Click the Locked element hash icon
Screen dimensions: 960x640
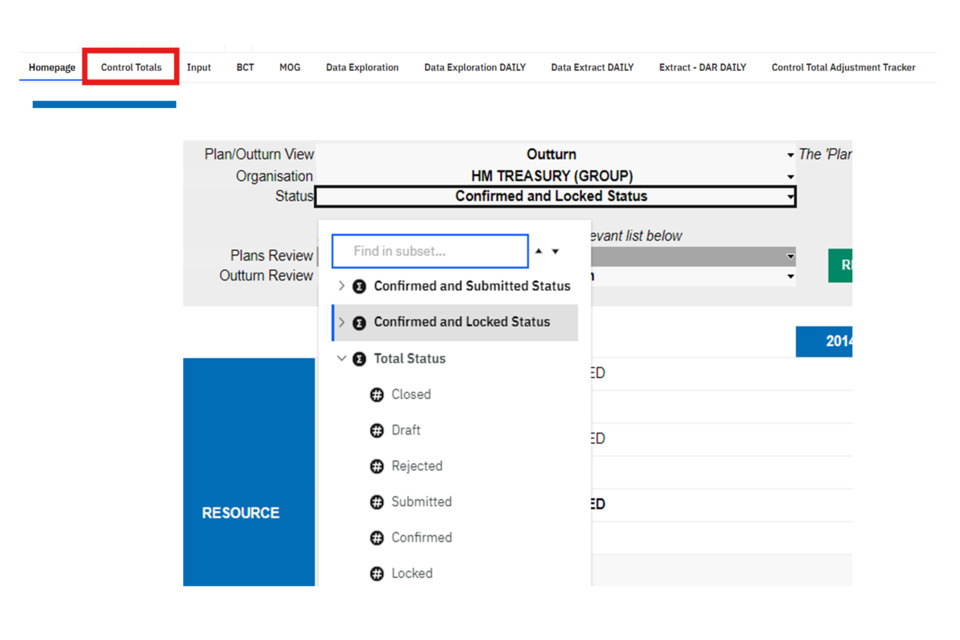[377, 574]
